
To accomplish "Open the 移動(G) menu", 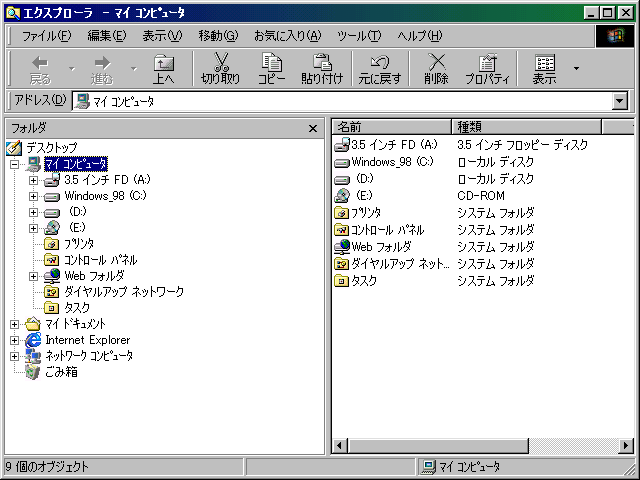I will [x=218, y=36].
